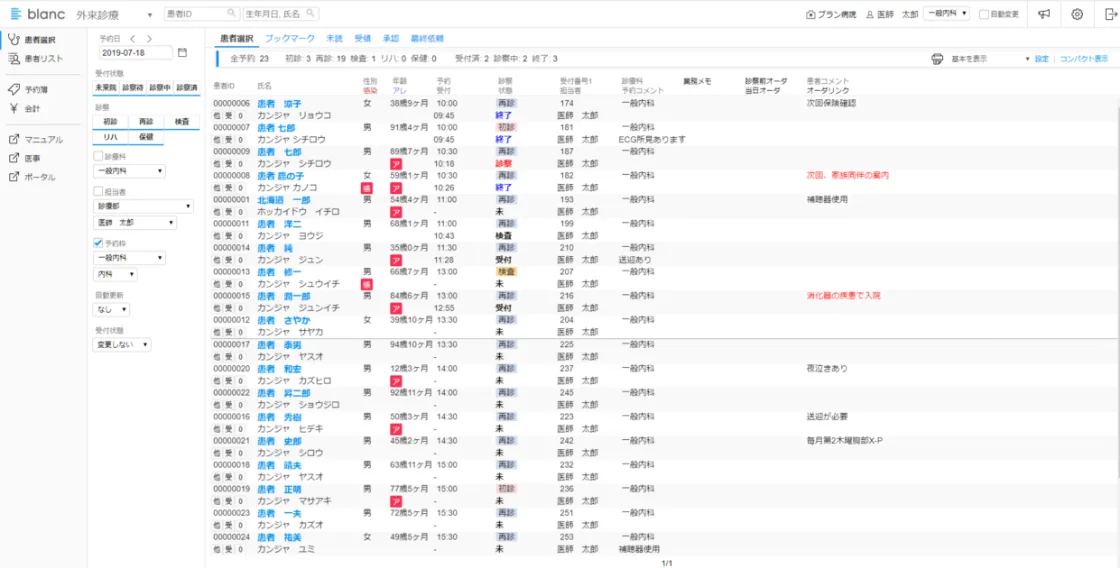Viewport: 1120px width, 568px height.
Task: Click the hospital icon next to プラン病院
Action: pos(810,14)
